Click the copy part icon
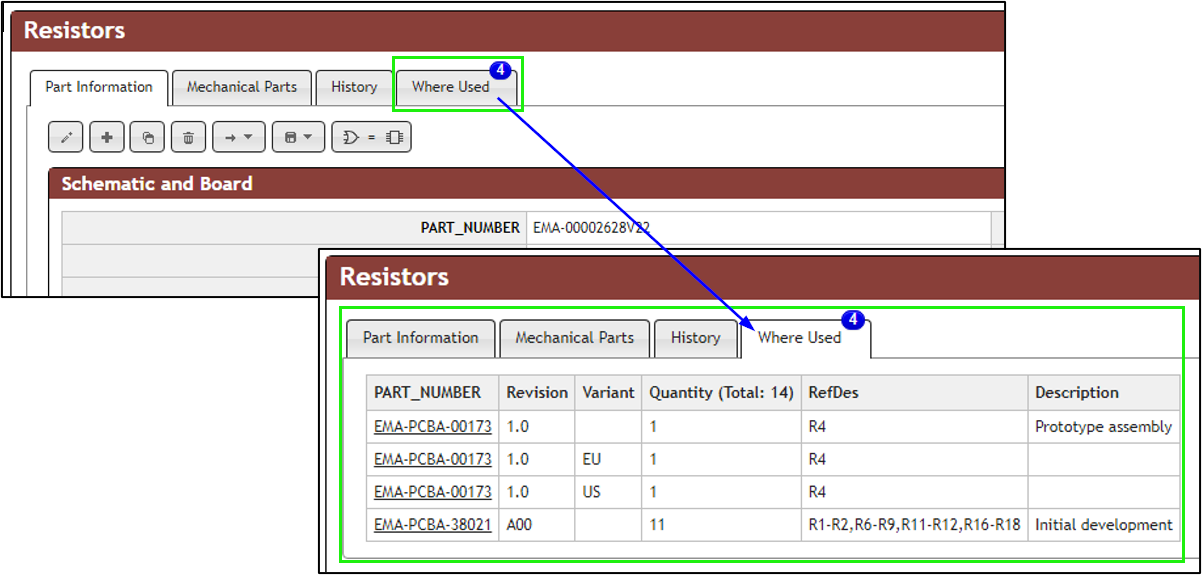Image resolution: width=1202 pixels, height=575 pixels. pyautogui.click(x=148, y=138)
